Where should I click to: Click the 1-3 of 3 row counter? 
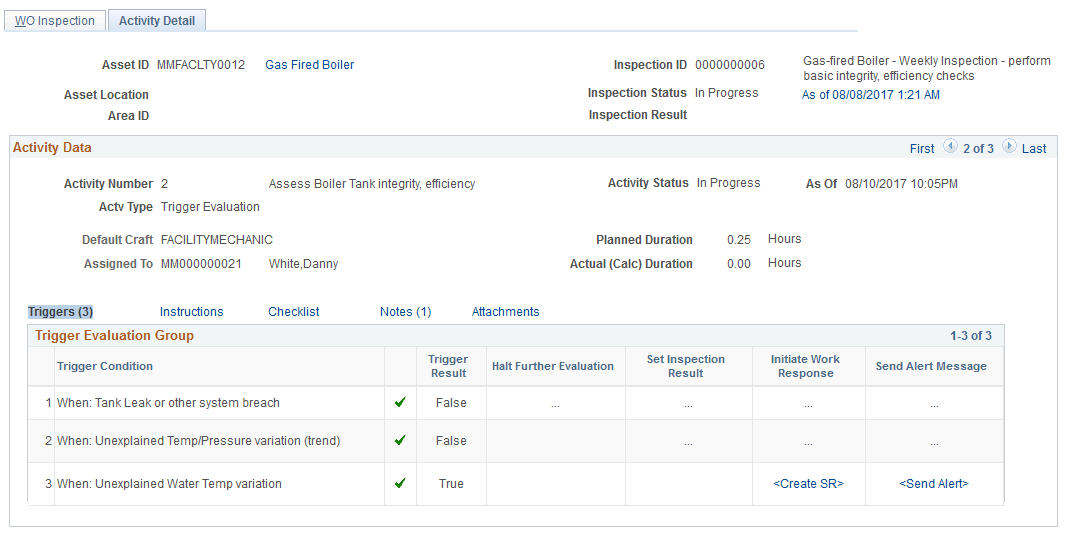pyautogui.click(x=971, y=336)
